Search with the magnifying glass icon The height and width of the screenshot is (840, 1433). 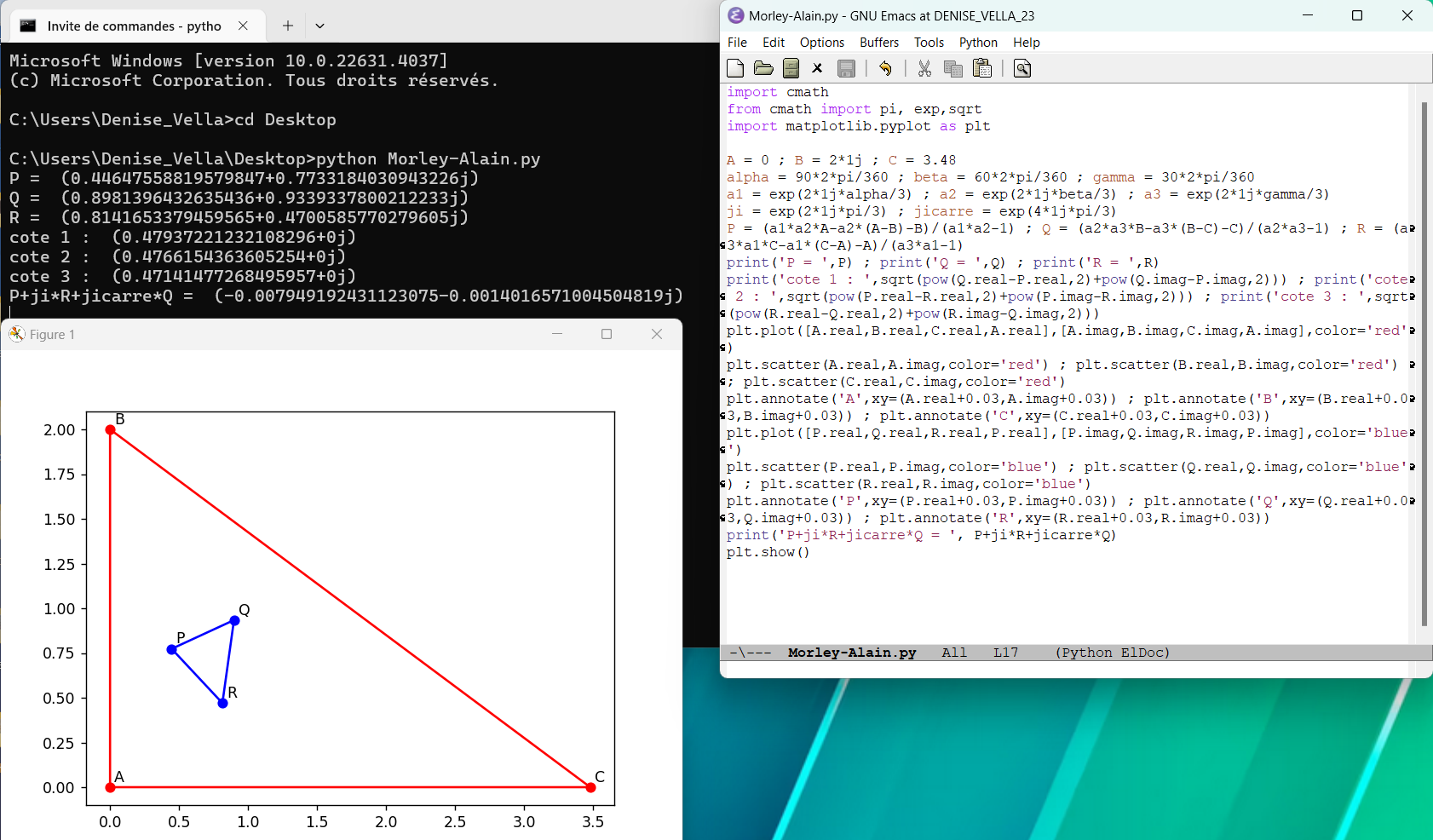(1022, 68)
